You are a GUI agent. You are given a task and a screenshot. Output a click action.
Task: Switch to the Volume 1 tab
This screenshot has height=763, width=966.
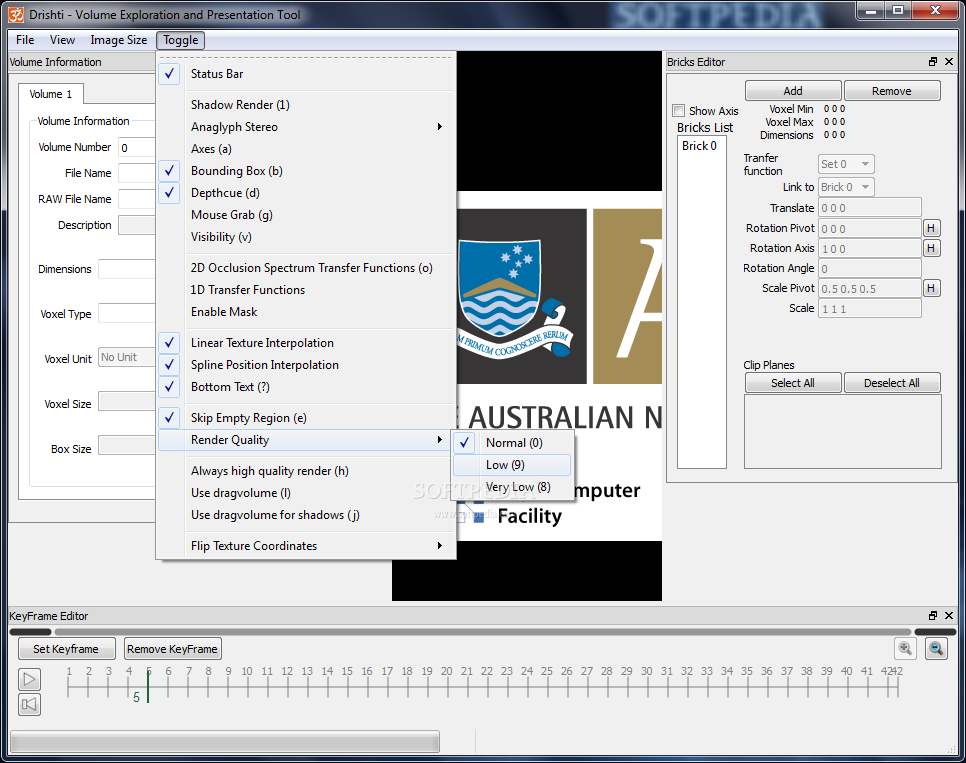point(51,94)
